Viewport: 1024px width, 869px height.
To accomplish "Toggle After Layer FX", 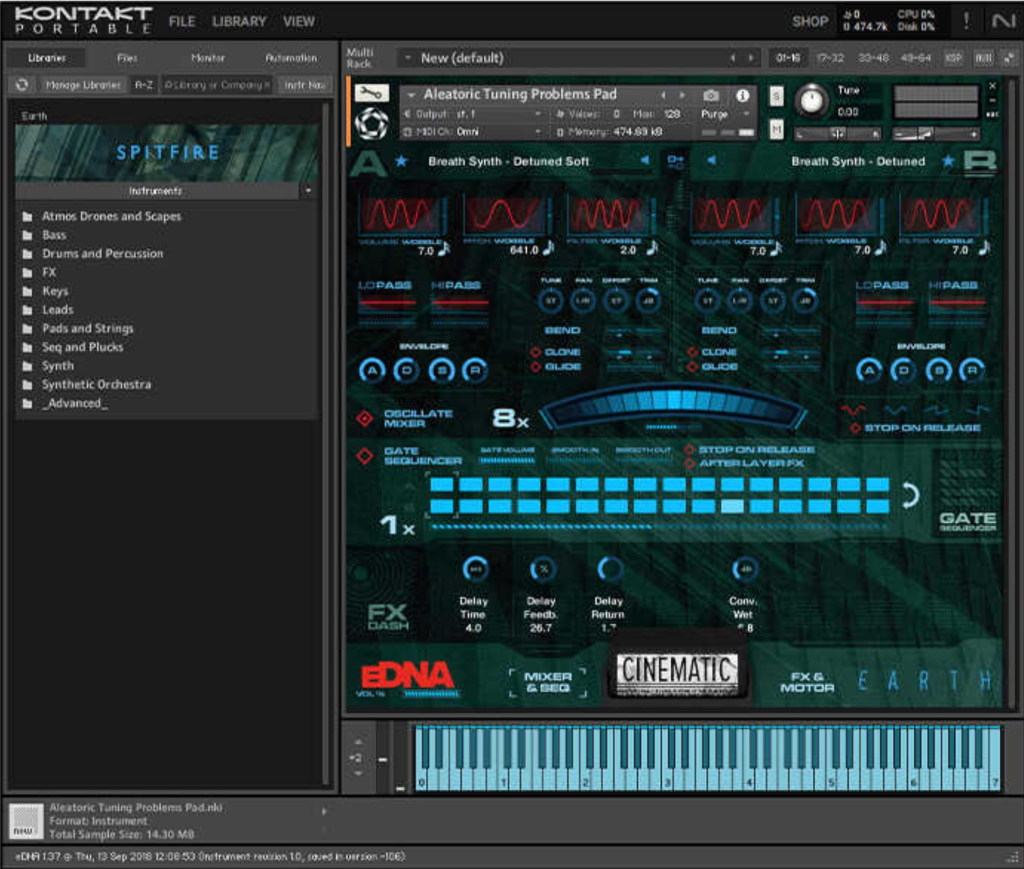I will tap(689, 464).
